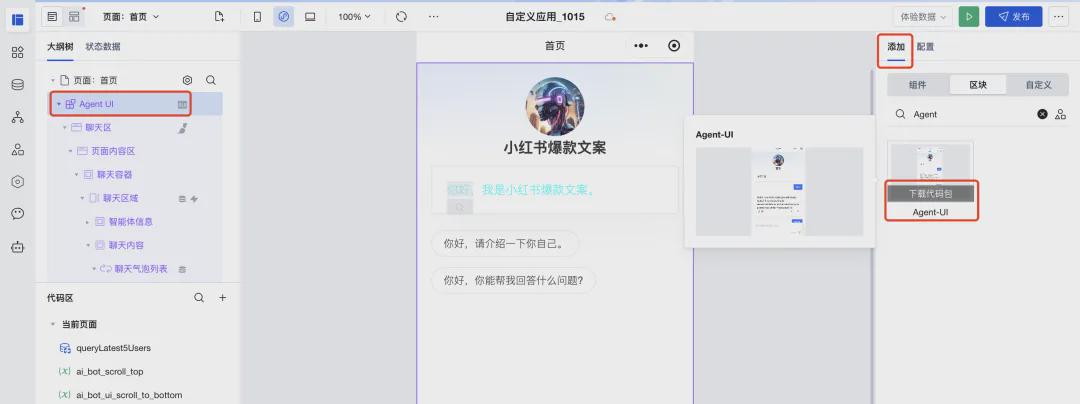Collapse the Agent UI node arrow
The image size is (1080, 404).
(59, 104)
